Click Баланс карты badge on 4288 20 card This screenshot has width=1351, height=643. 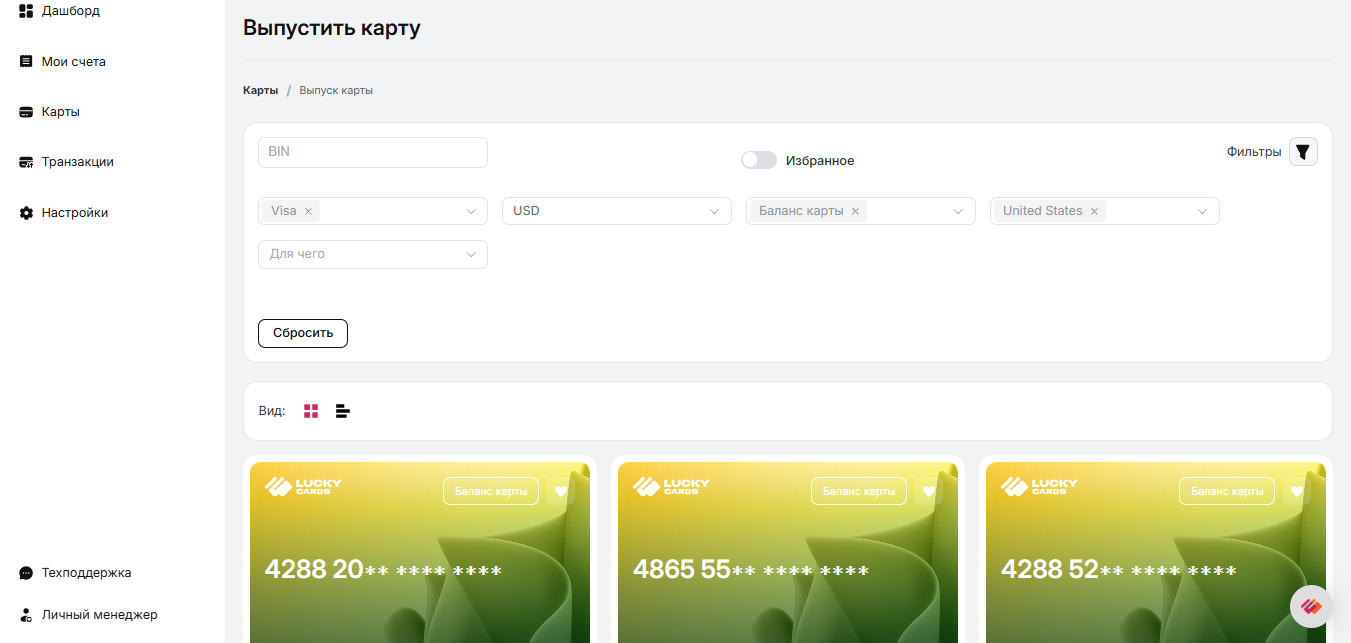point(491,491)
